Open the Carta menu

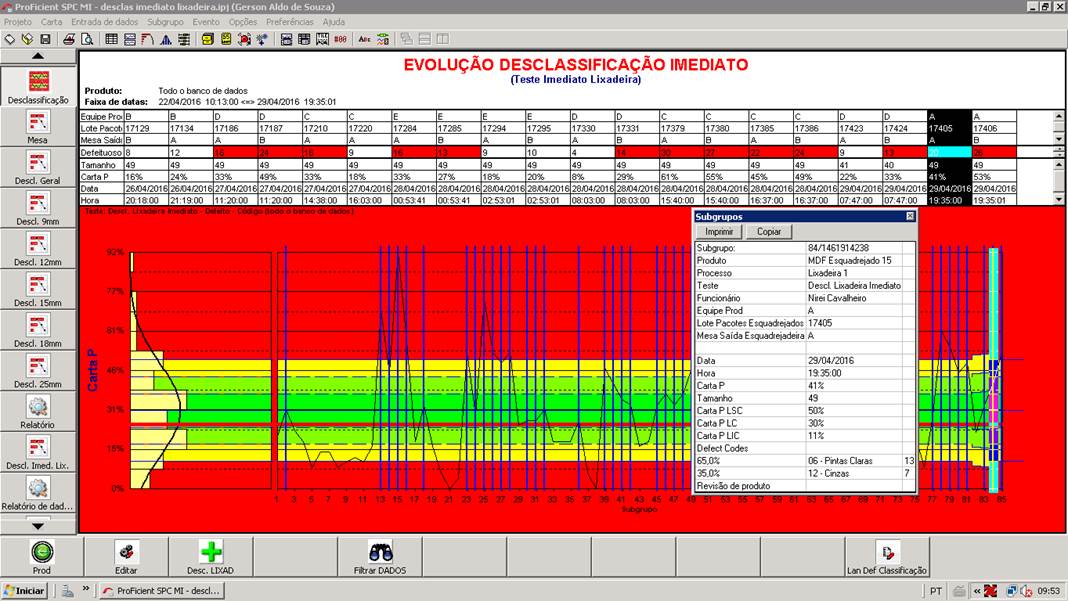51,22
